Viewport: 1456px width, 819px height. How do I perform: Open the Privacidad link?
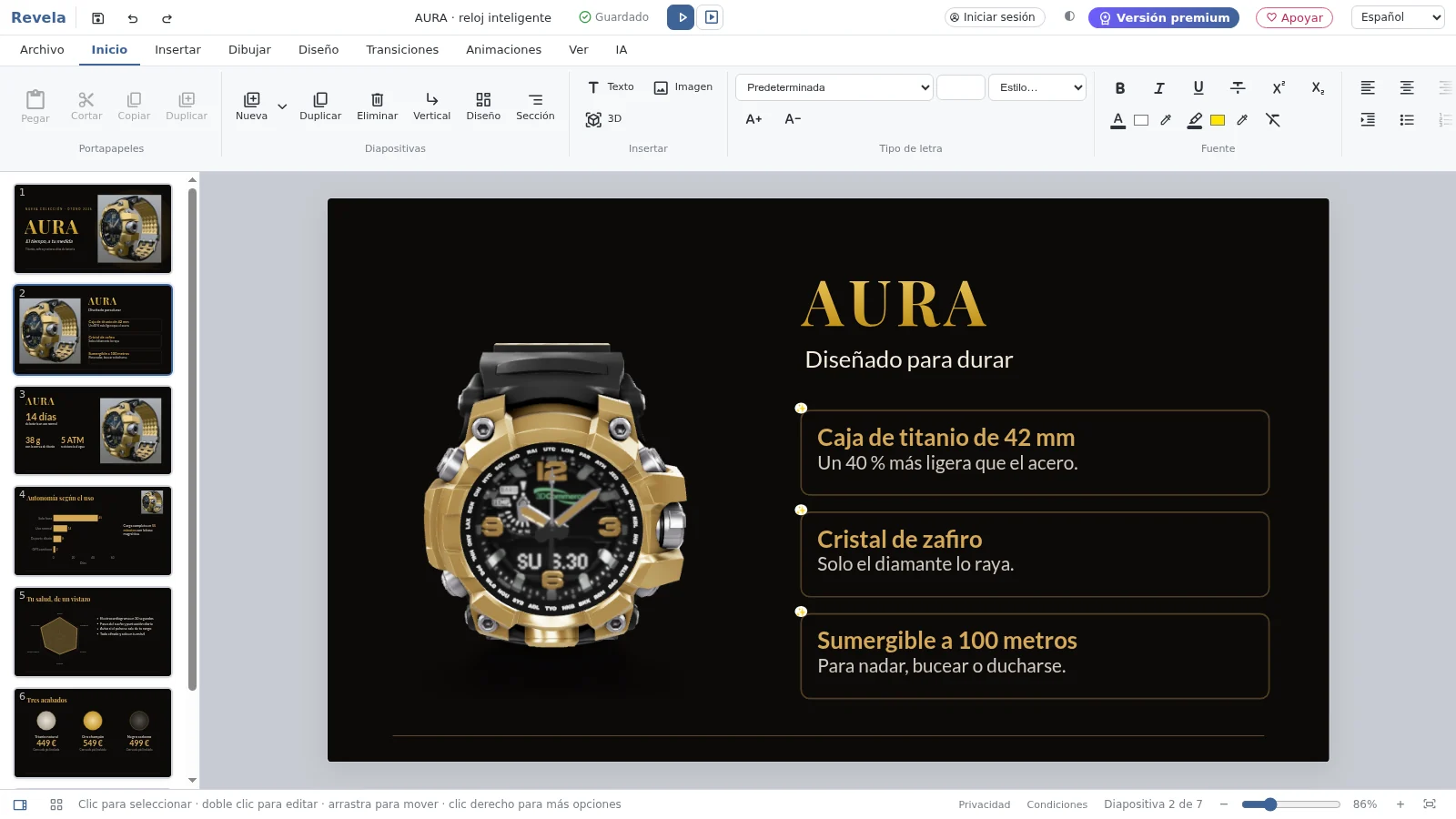pos(984,804)
